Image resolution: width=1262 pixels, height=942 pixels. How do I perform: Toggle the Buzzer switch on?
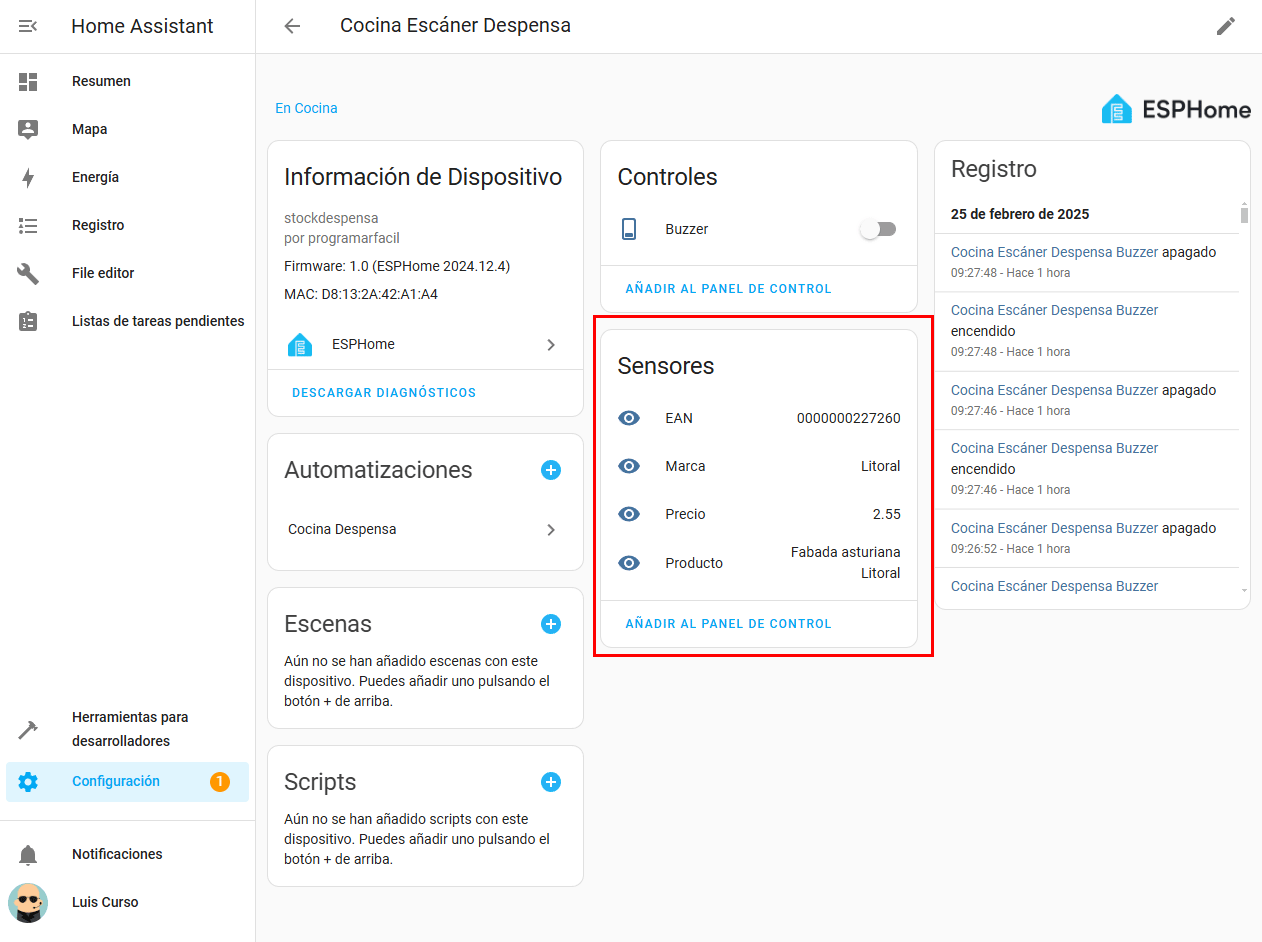[x=878, y=229]
